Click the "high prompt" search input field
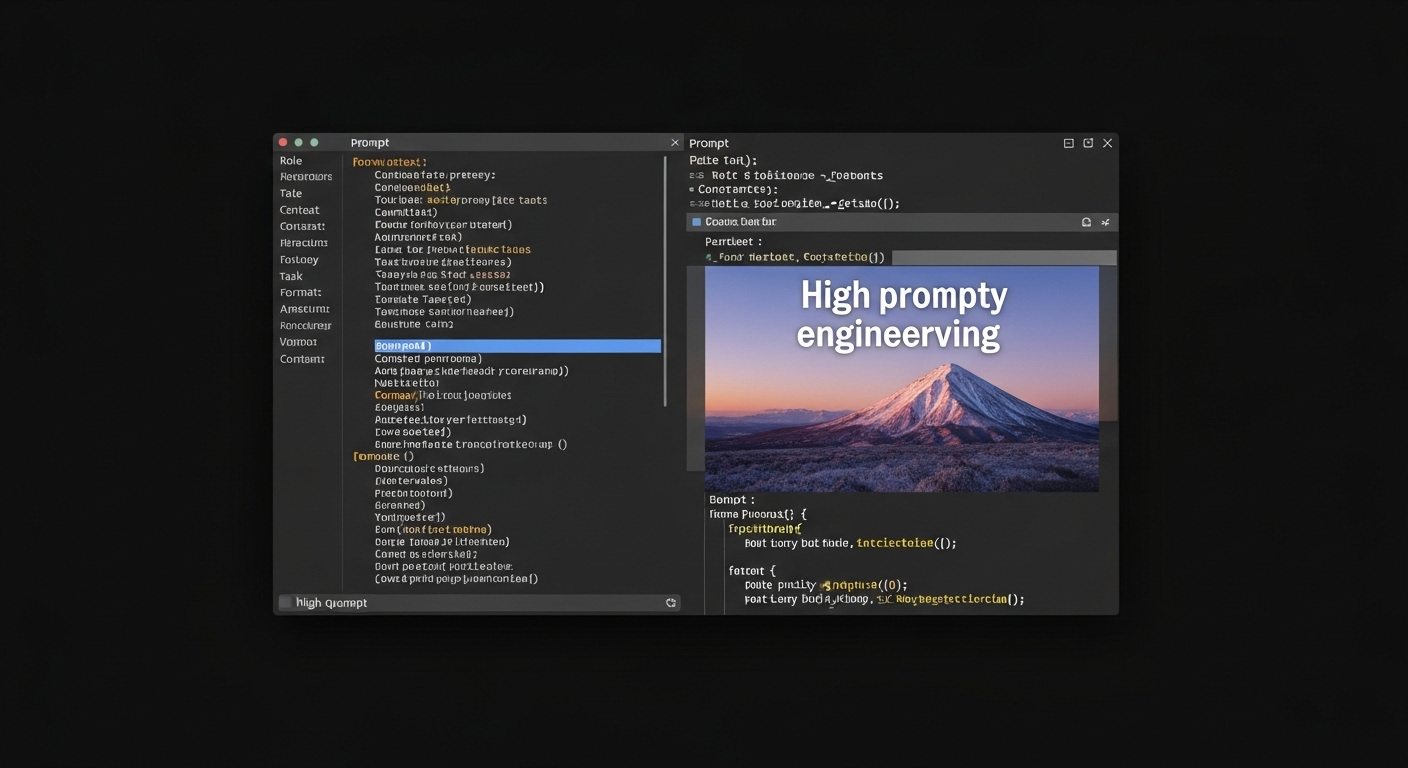Image resolution: width=1408 pixels, height=768 pixels. point(480,603)
